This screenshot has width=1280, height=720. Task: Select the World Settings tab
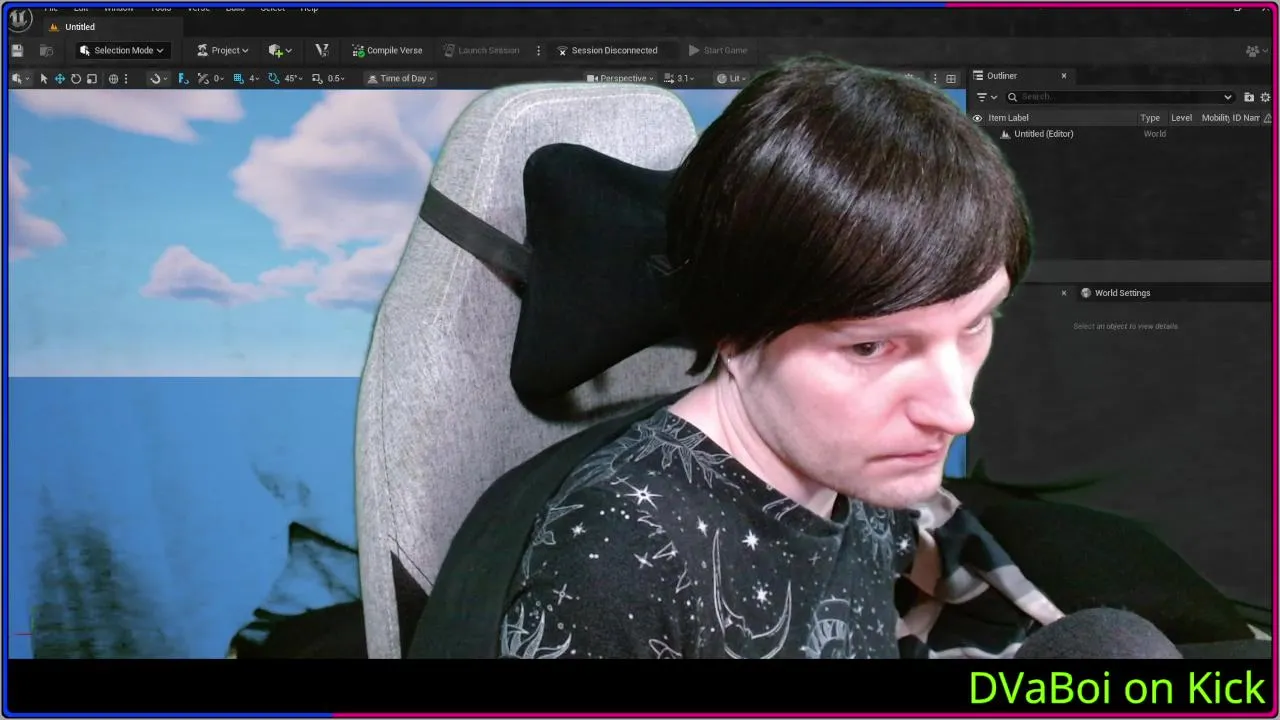pos(1122,293)
